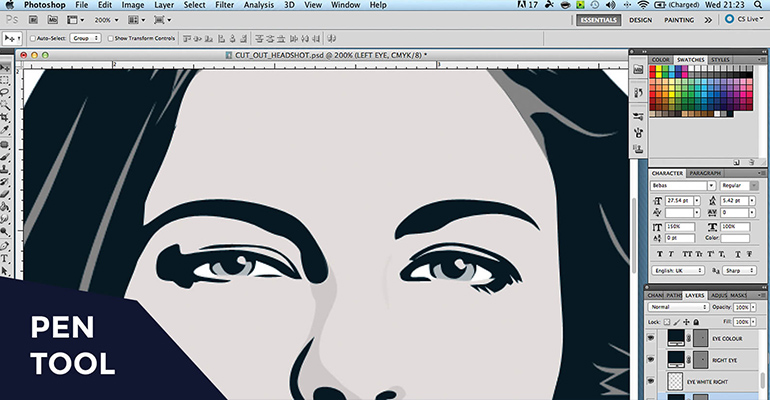
Task: Select the Path Selection tool
Action: [x=5, y=271]
